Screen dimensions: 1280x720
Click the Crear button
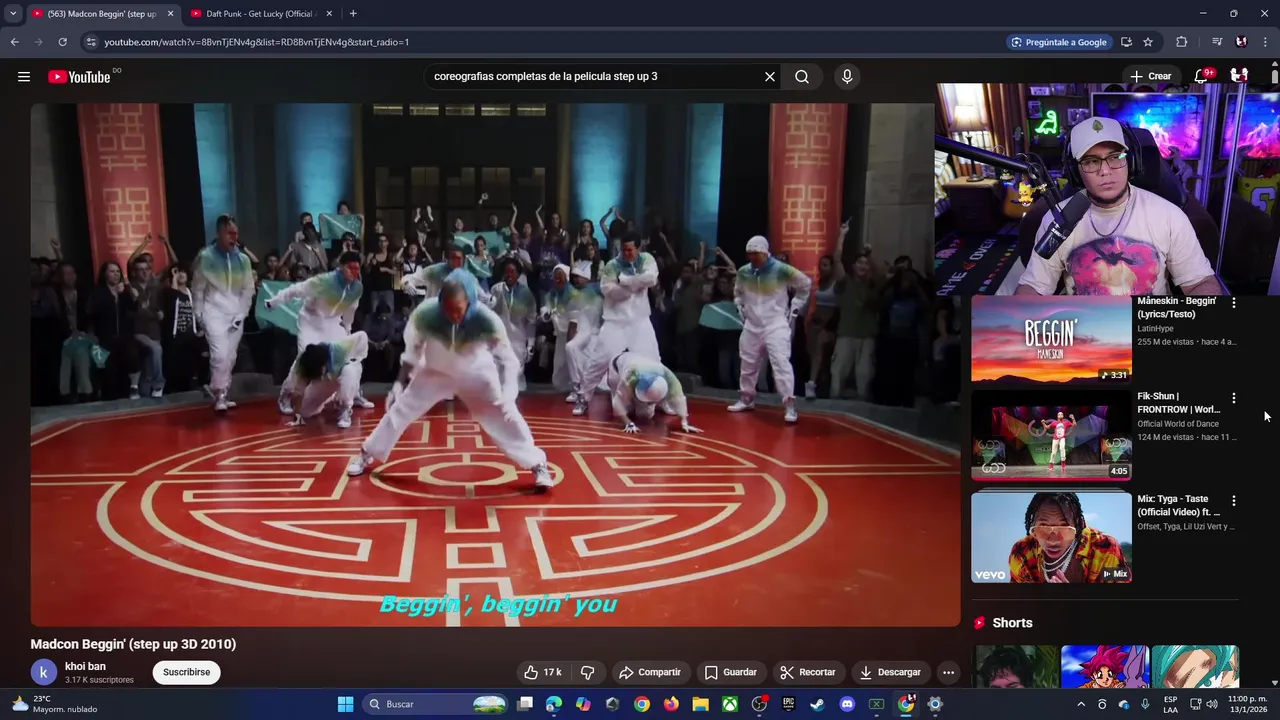click(x=1150, y=76)
